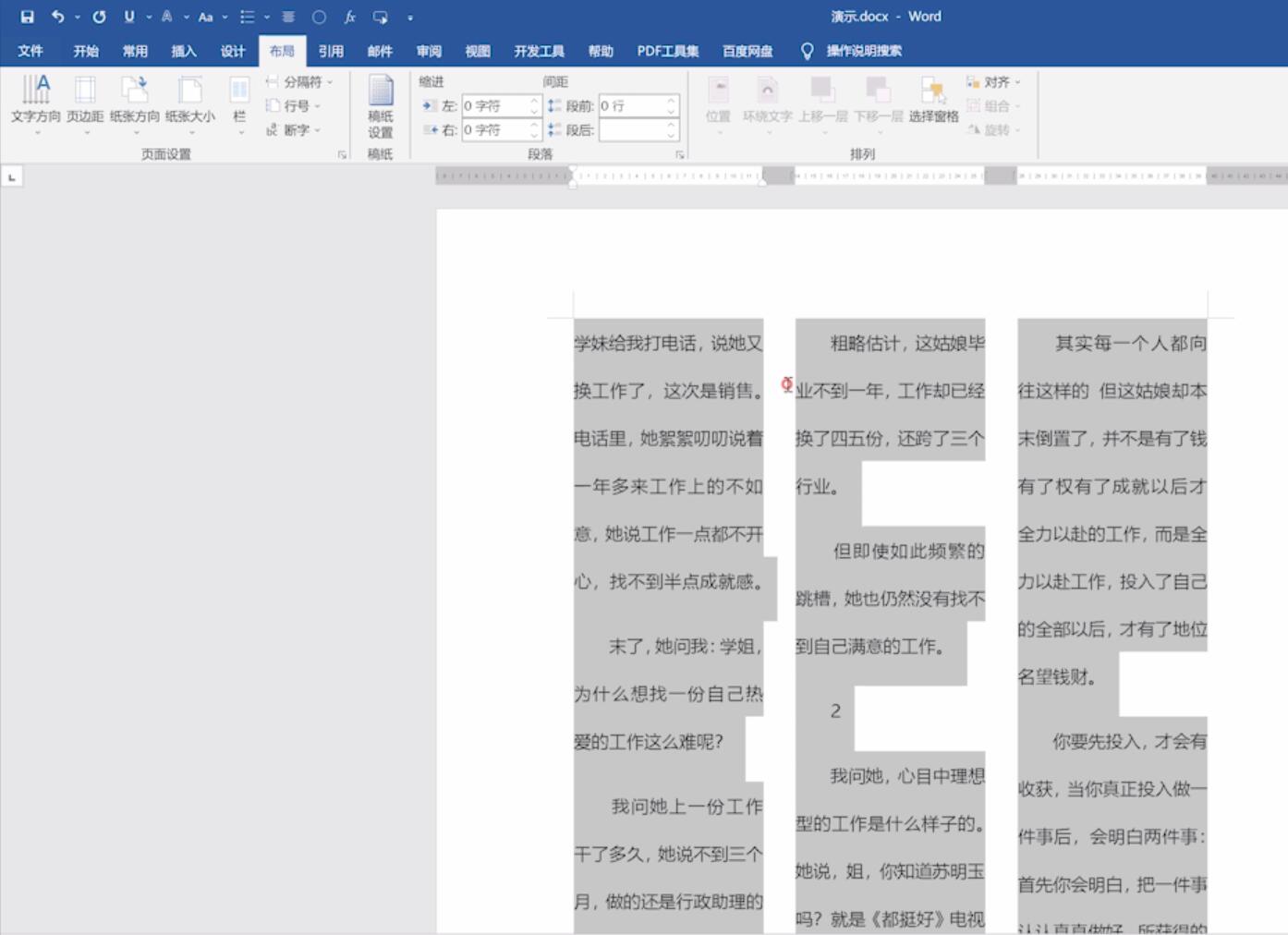
Task: Switch to the 开始 tab
Action: tap(86, 51)
